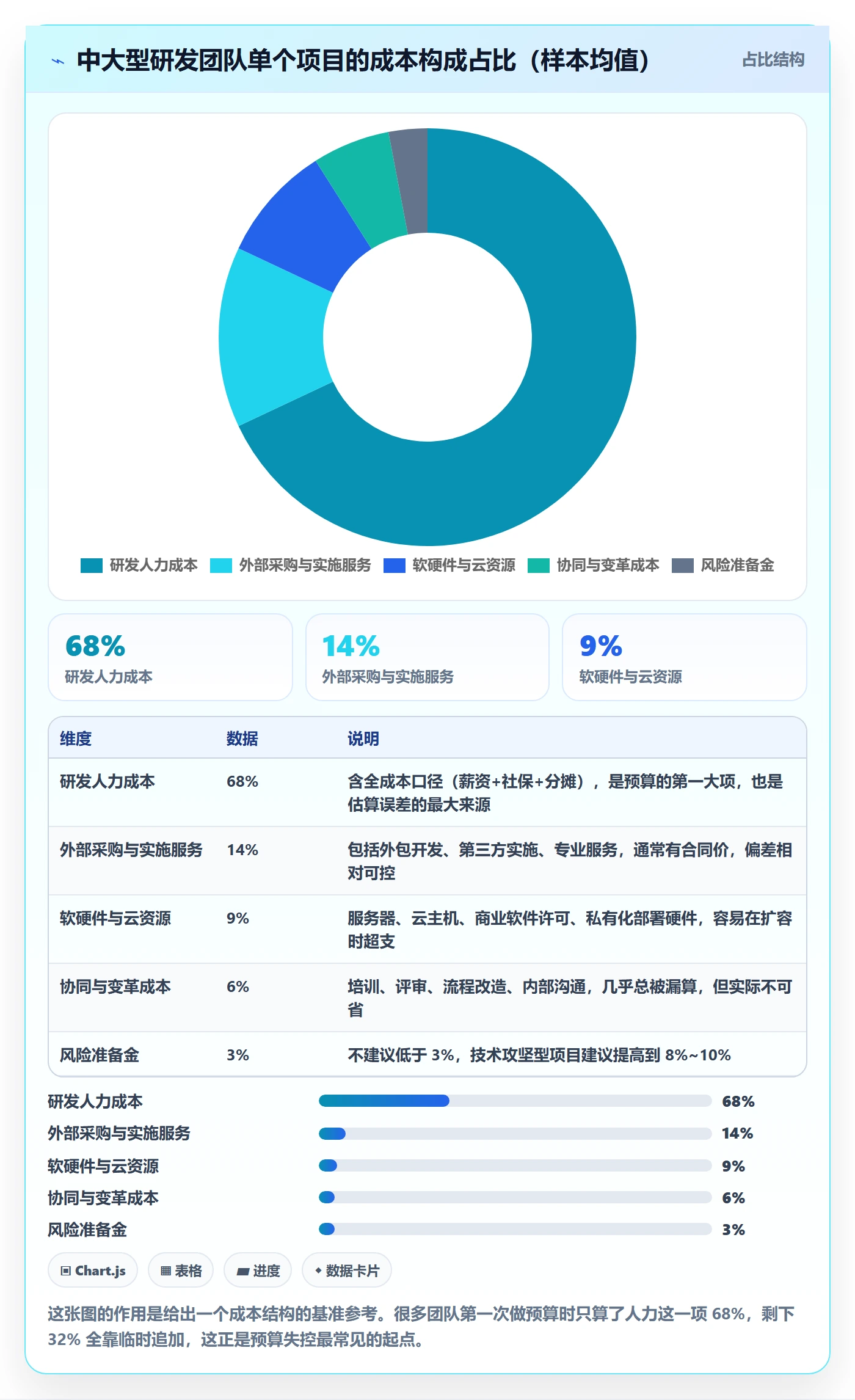The image size is (855, 1400).
Task: Click the 说明 column header
Action: 363,738
